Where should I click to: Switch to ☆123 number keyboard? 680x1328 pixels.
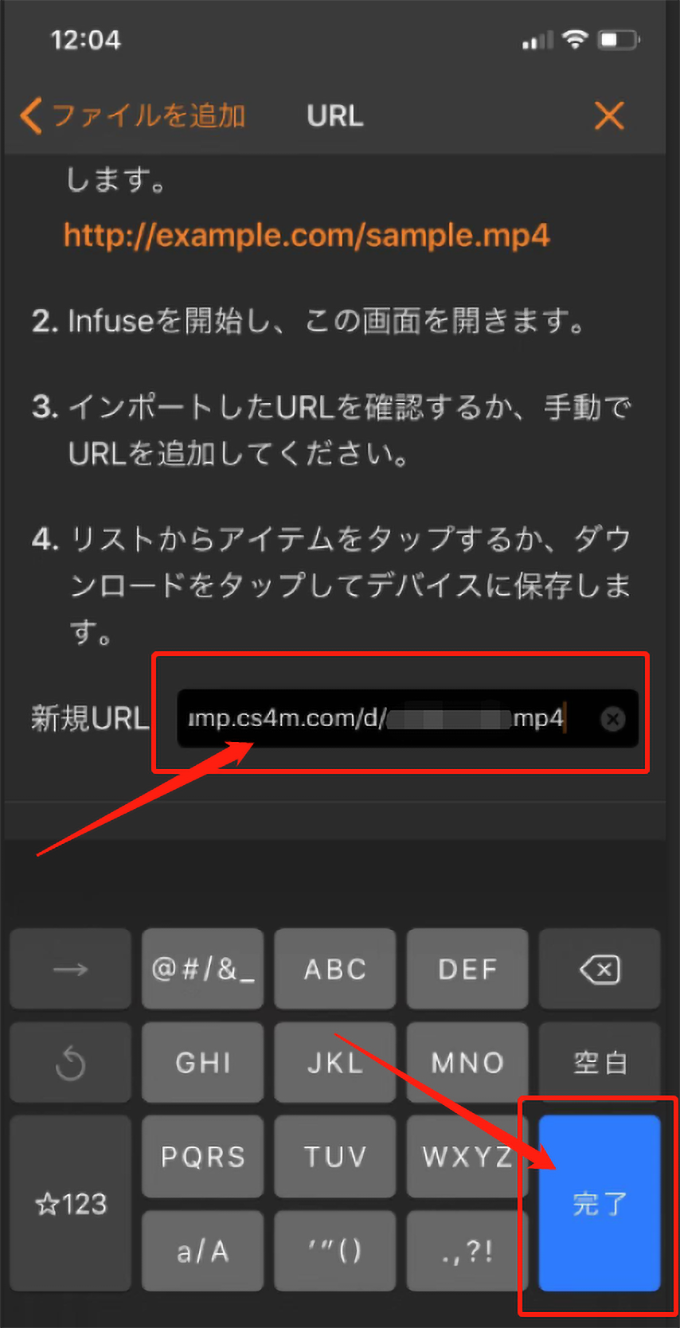point(70,1203)
